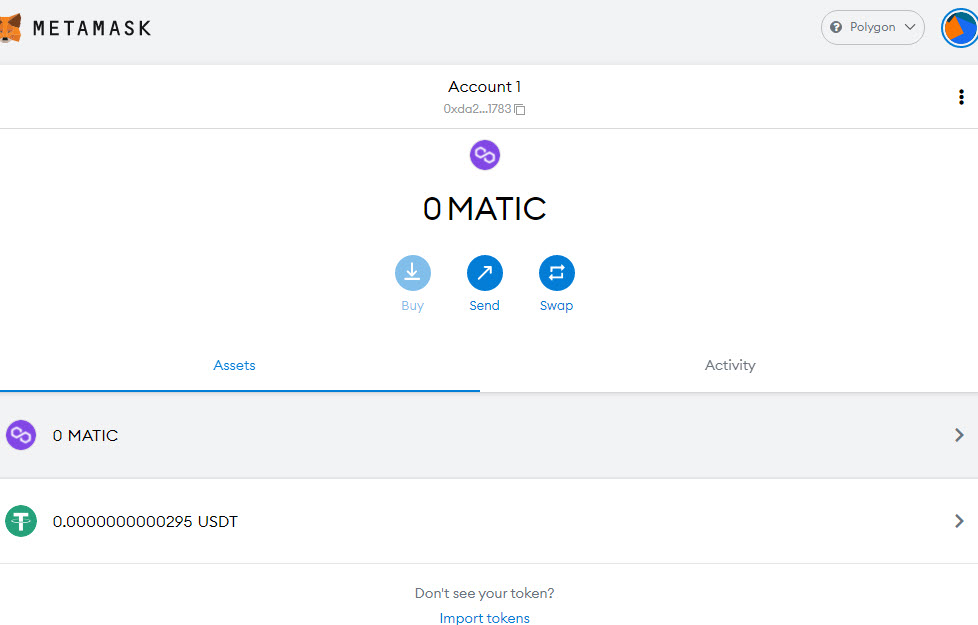Open the three-dot account options menu
The width and height of the screenshot is (978, 625).
point(961,97)
